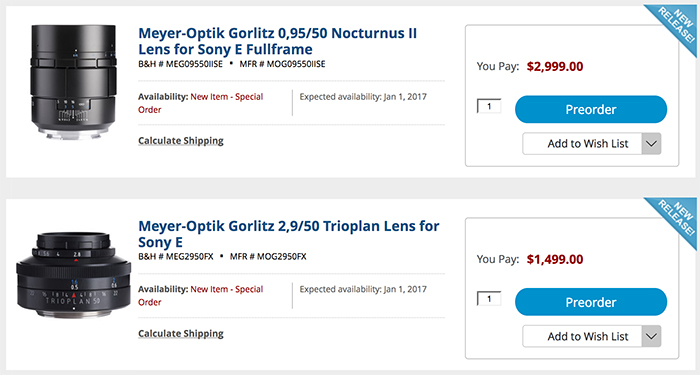This screenshot has width=700, height=375.
Task: Focus the quantity field for the Nocturnus II
Action: tap(489, 106)
